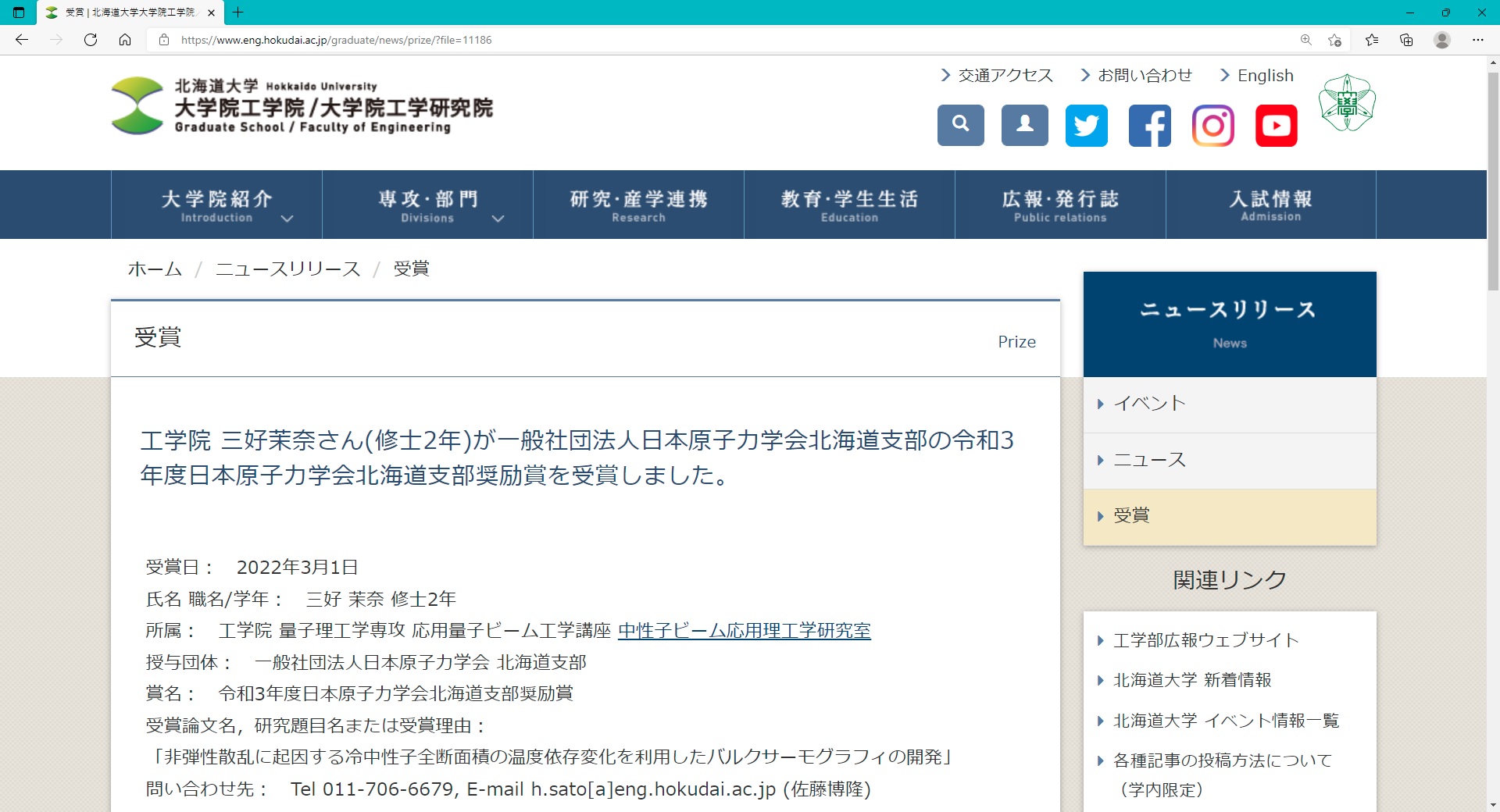1500x812 pixels.
Task: Open the site search icon button
Action: coord(960,125)
